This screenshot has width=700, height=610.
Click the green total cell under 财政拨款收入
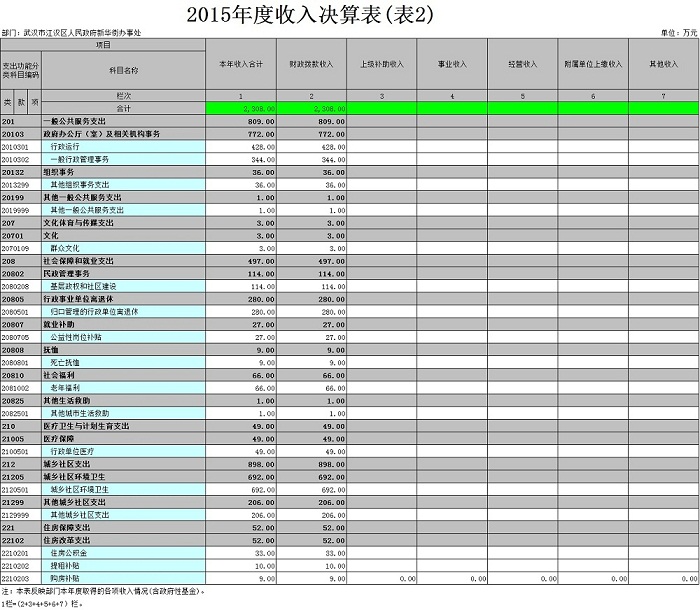pos(310,107)
